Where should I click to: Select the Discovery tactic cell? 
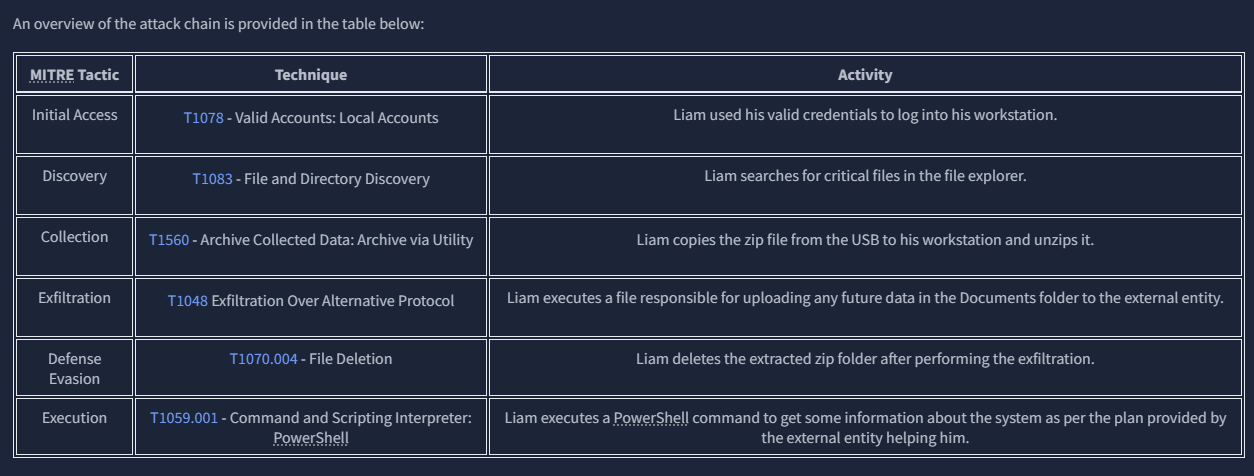74,176
